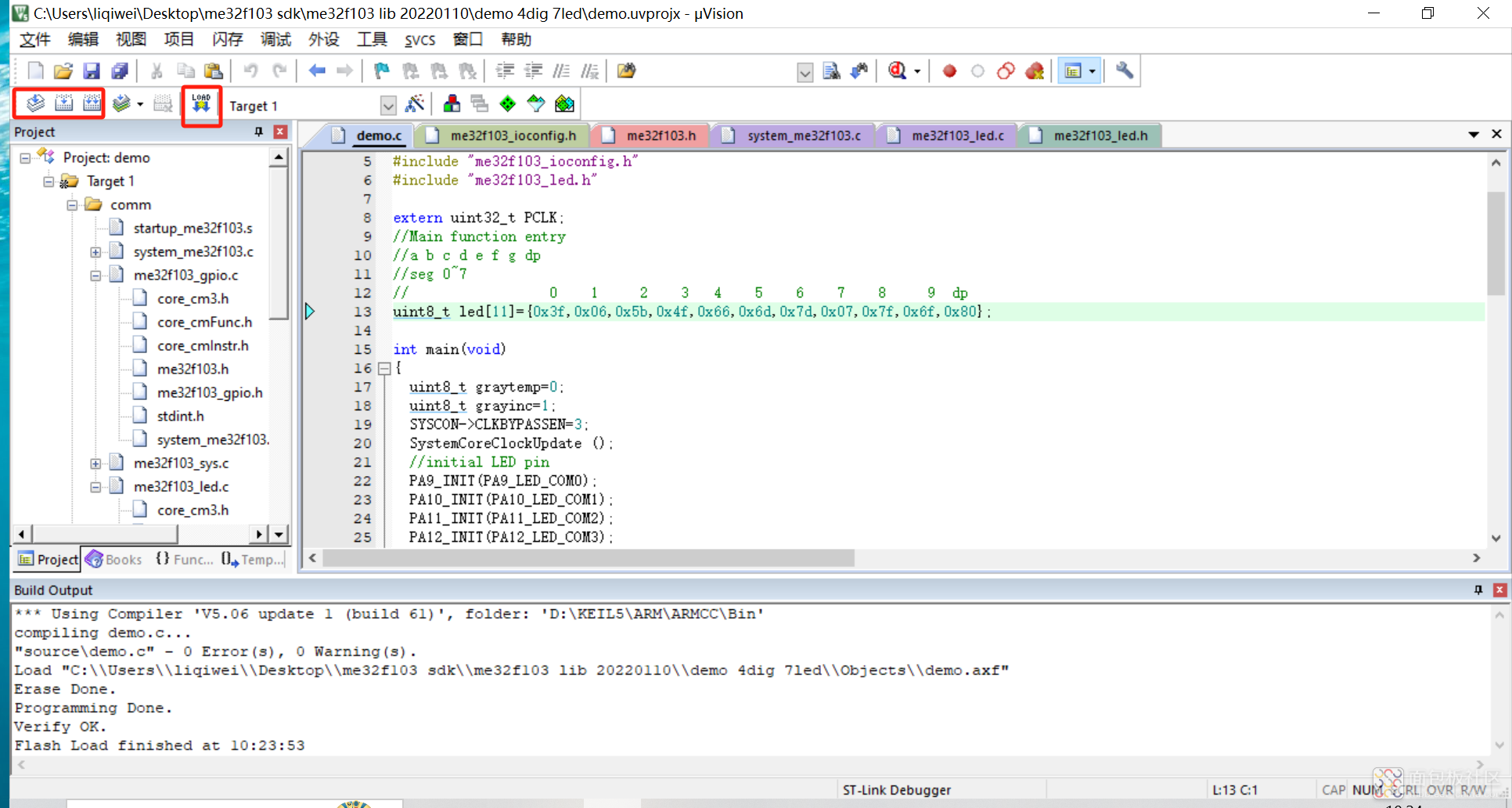Navigate backwards with the blue left arrow
This screenshot has height=808, width=1512.
(x=317, y=71)
